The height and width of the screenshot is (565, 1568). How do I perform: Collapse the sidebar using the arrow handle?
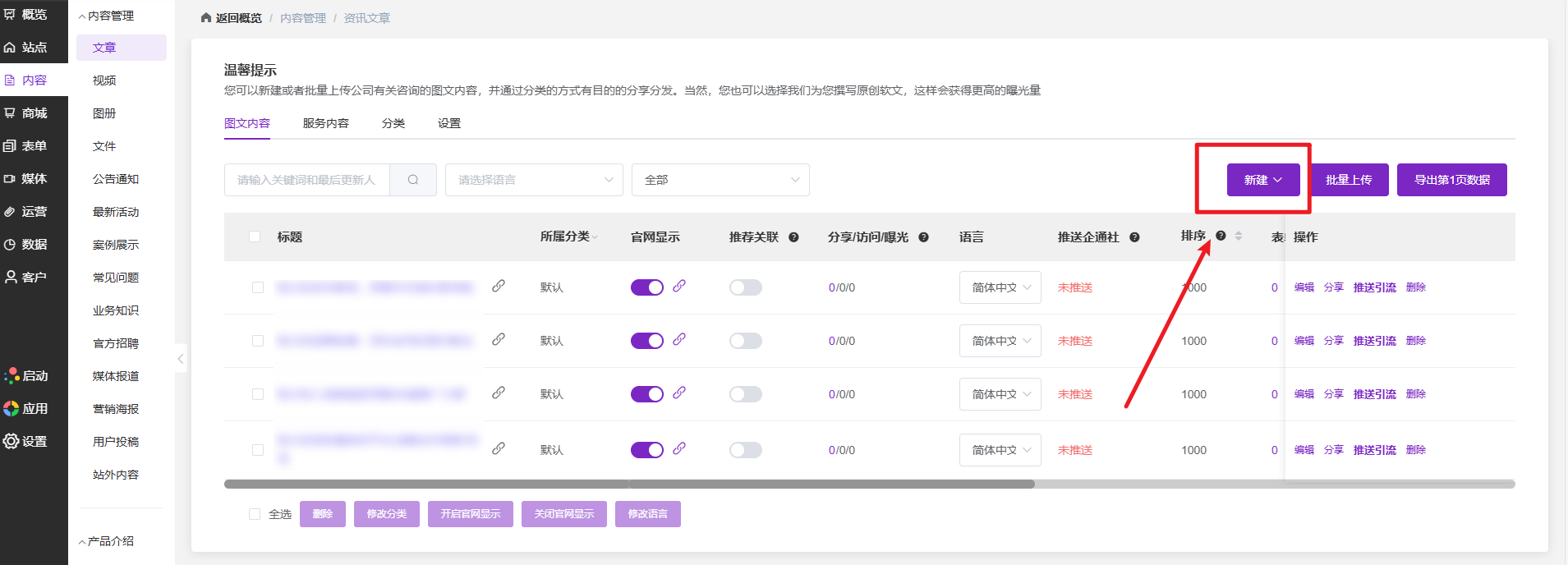(181, 359)
